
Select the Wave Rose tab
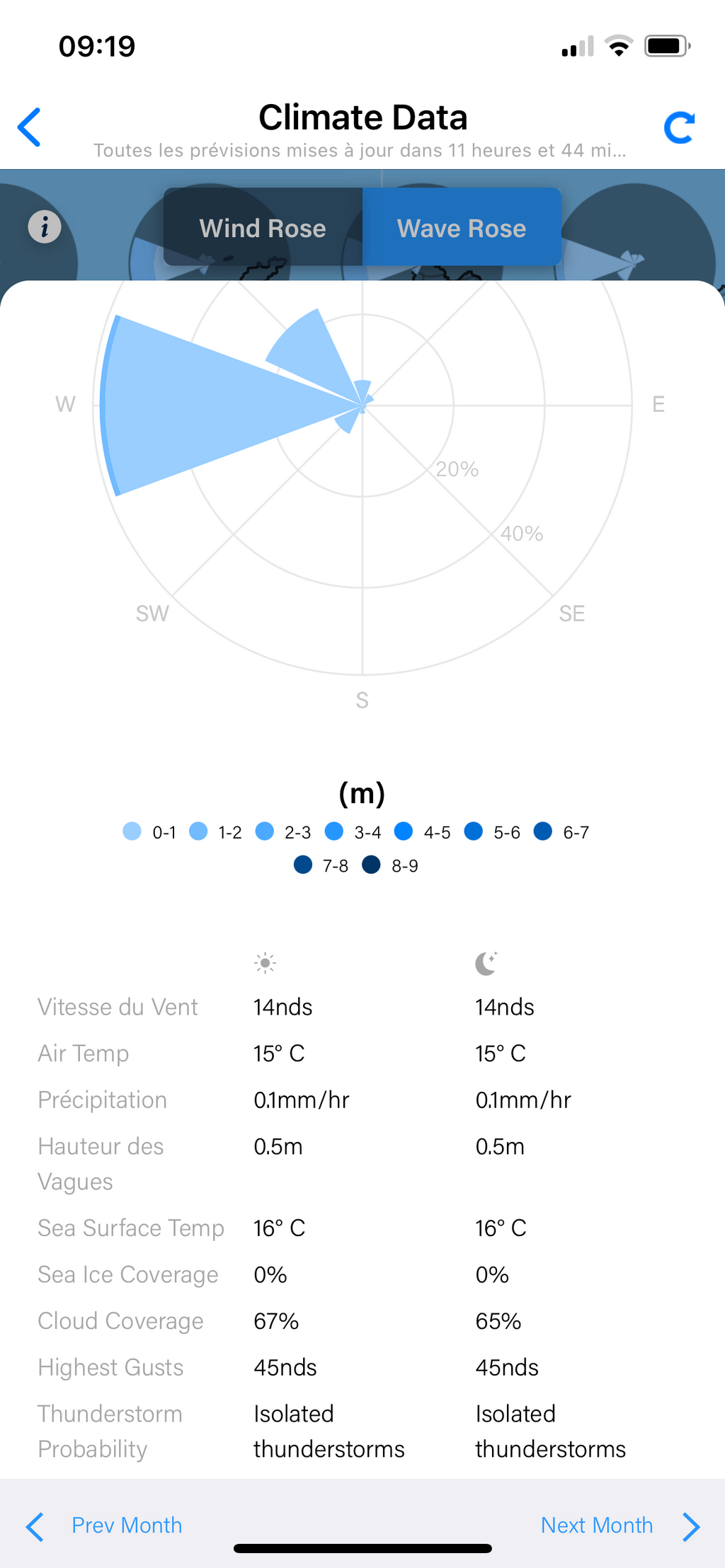pos(462,227)
